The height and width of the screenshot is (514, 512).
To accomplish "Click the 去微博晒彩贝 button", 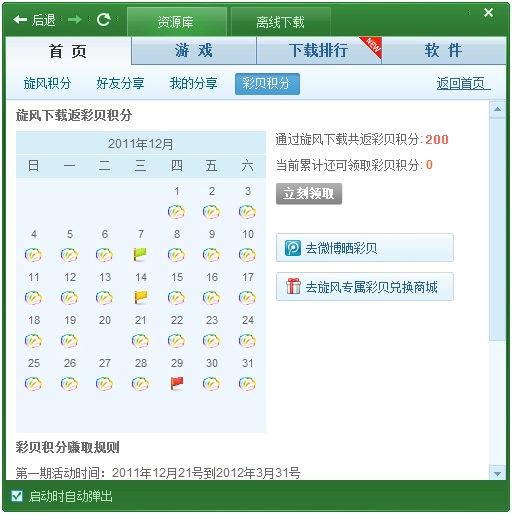I will [365, 248].
